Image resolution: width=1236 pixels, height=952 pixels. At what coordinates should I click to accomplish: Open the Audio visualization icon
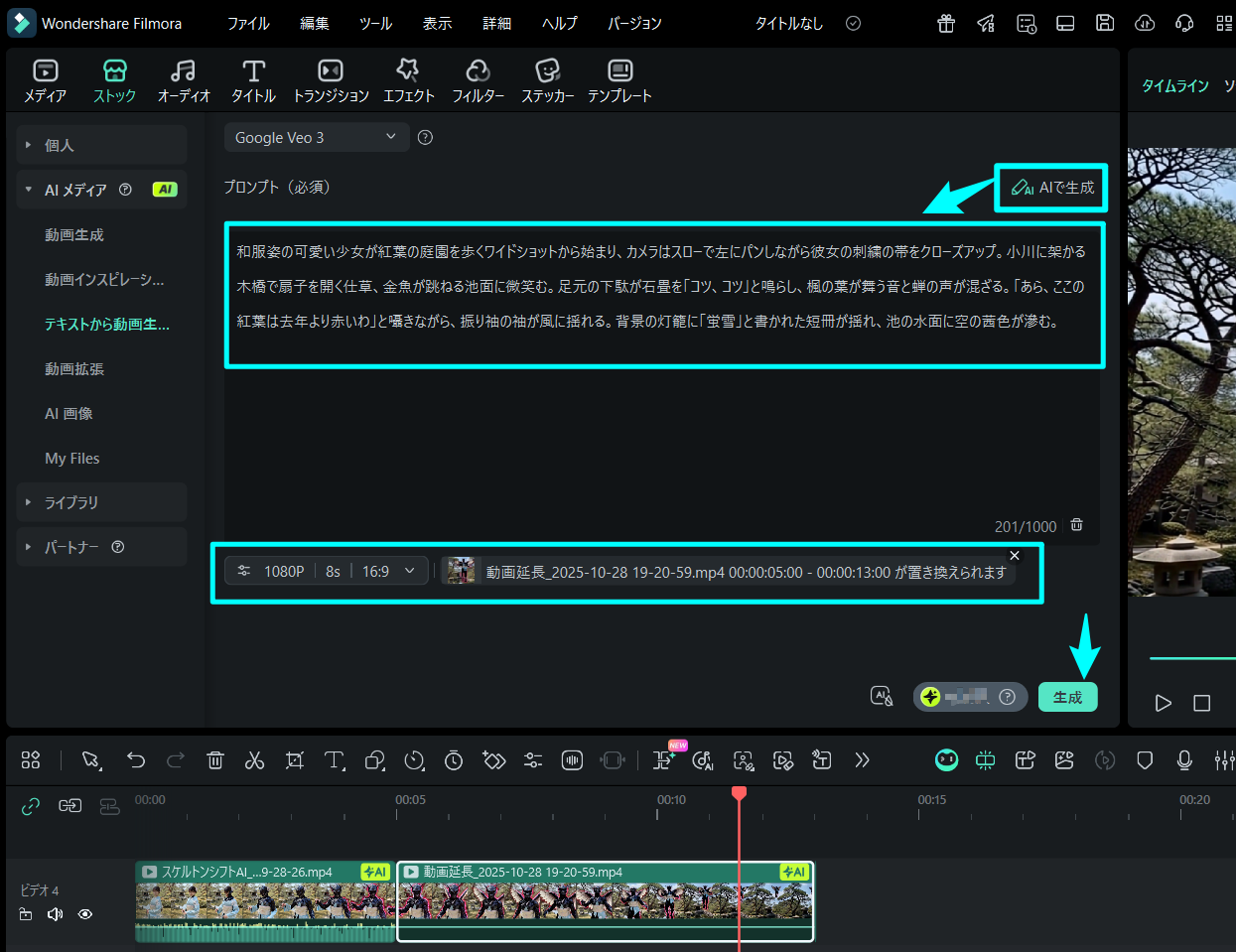point(572,759)
